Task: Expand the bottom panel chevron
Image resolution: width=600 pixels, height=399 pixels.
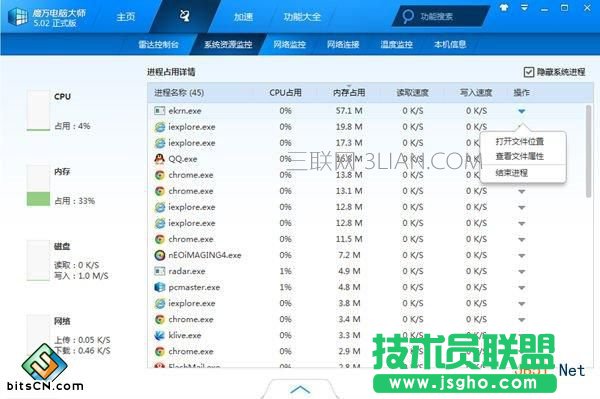Action: tap(300, 389)
